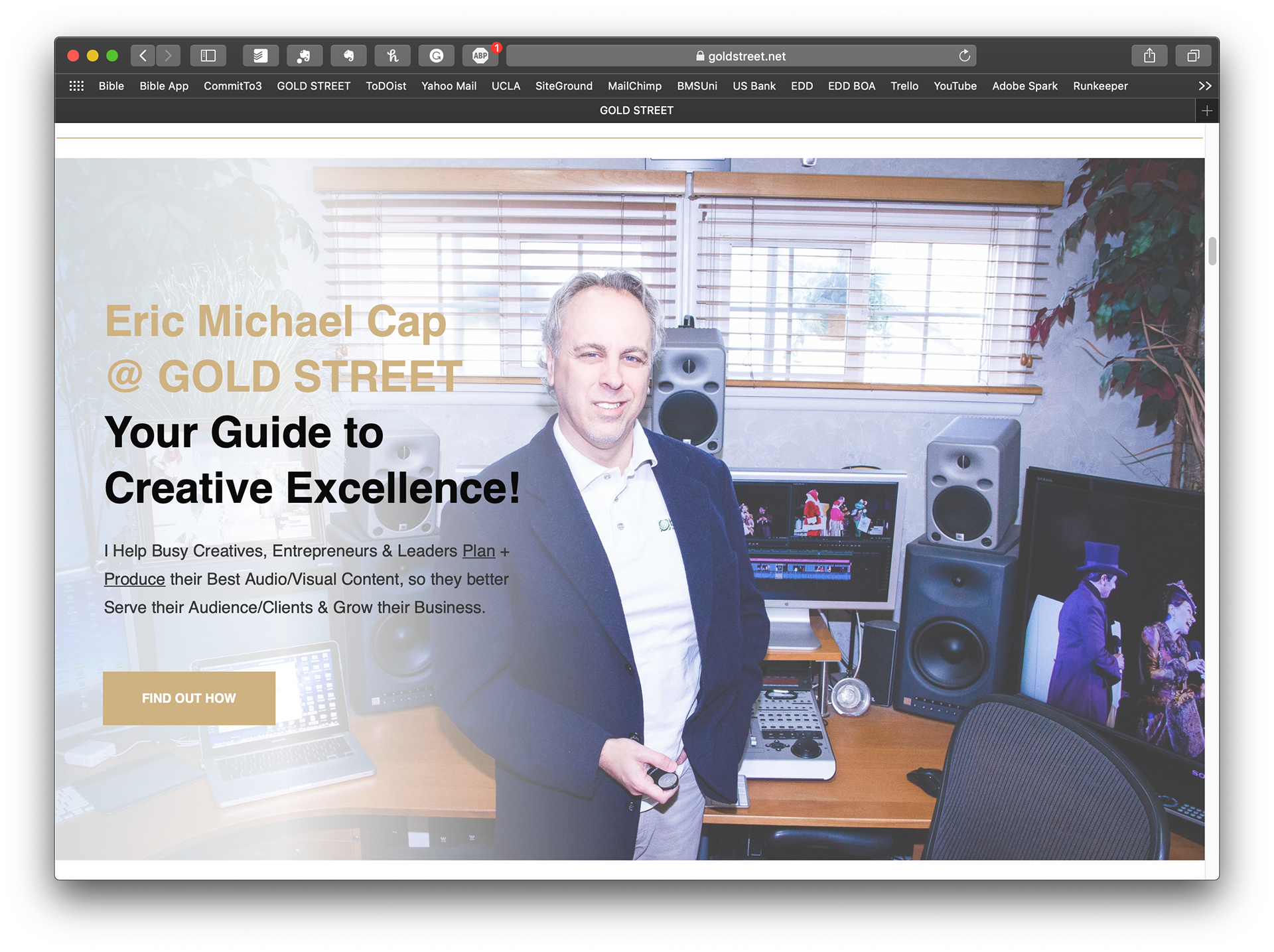Open the Trello bookmark
Image resolution: width=1274 pixels, height=952 pixels.
[x=904, y=86]
